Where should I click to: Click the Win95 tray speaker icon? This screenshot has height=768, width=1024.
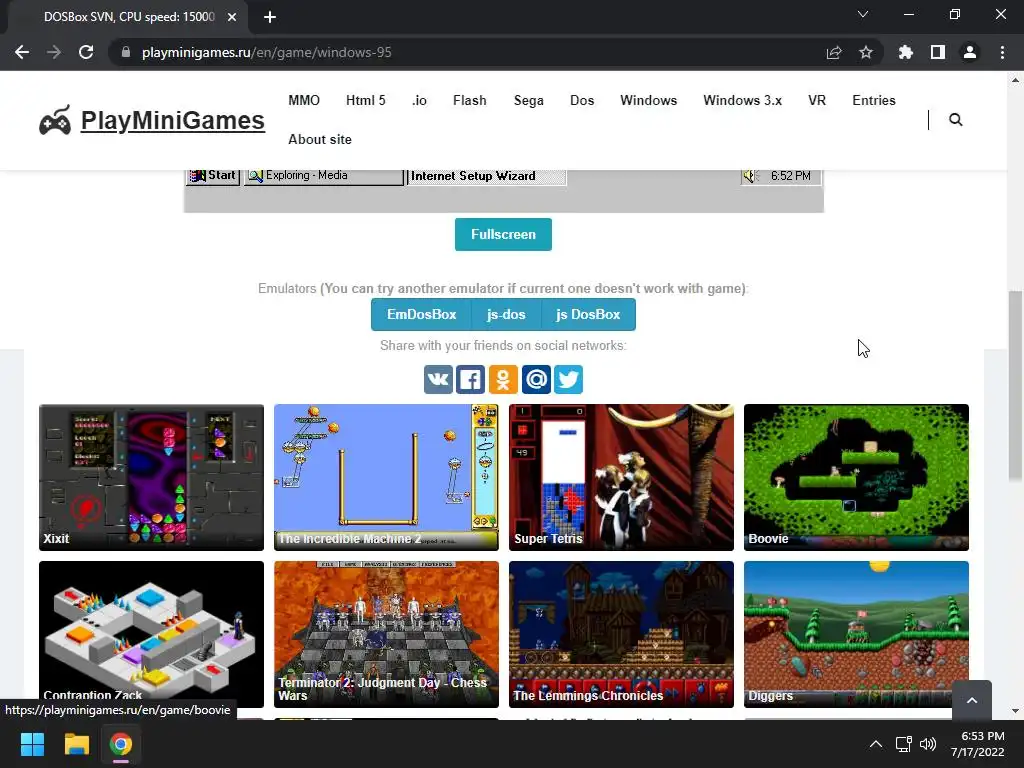750,176
